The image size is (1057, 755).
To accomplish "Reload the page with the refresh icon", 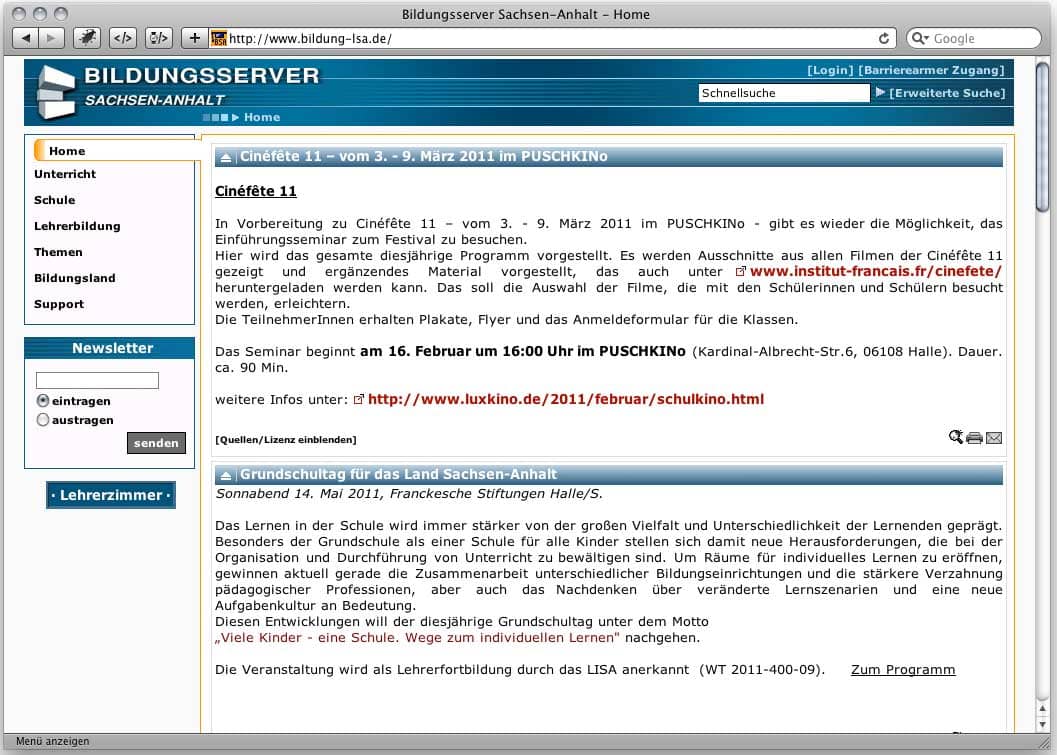I will pos(884,38).
